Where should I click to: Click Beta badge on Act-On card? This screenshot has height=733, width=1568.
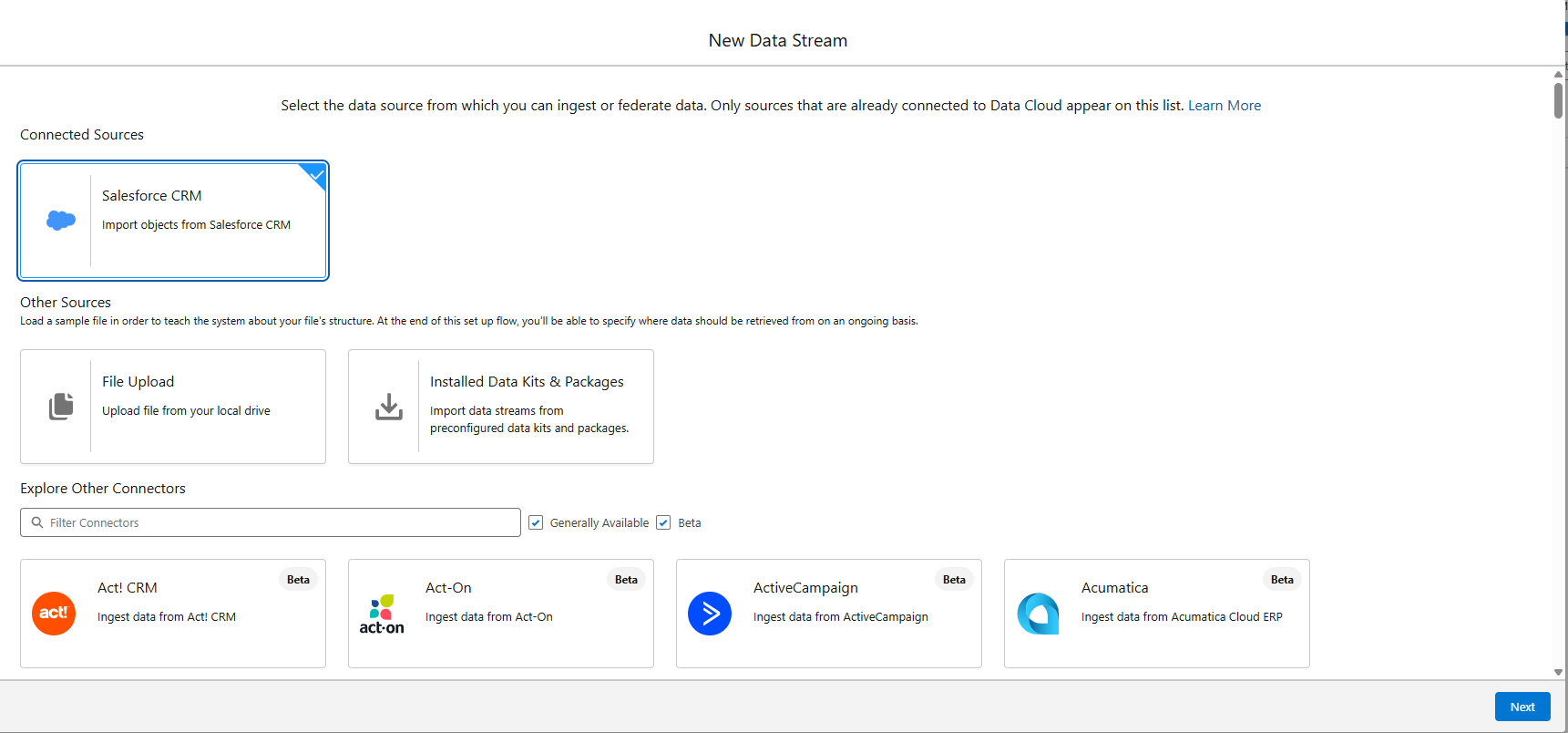pyautogui.click(x=626, y=580)
